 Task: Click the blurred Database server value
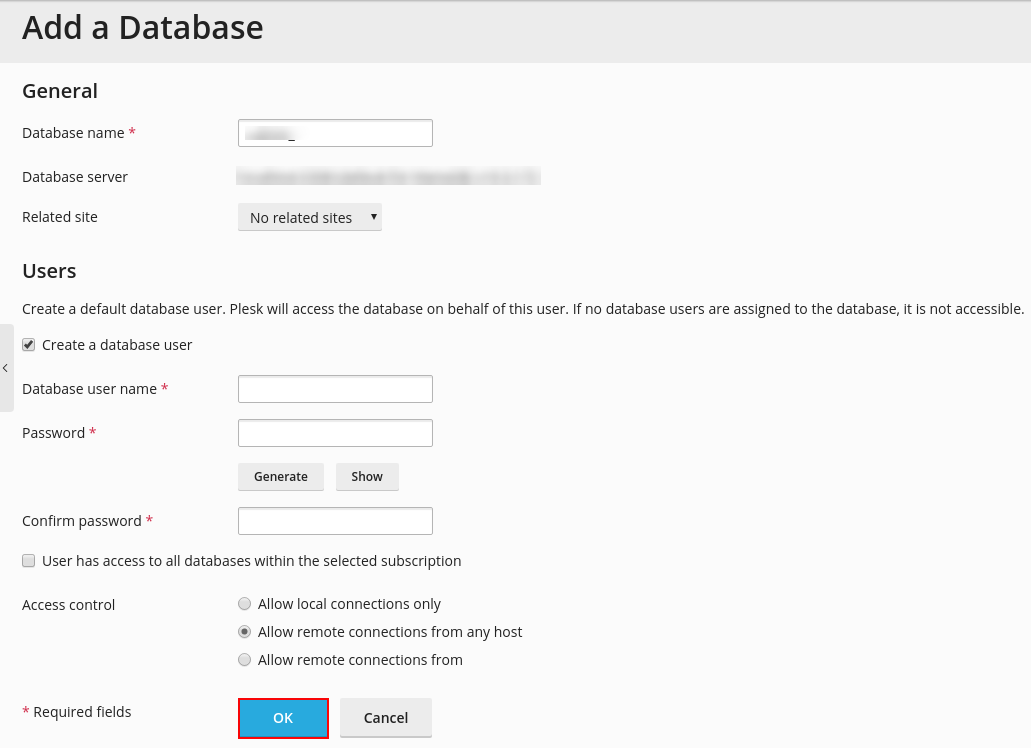coord(388,176)
